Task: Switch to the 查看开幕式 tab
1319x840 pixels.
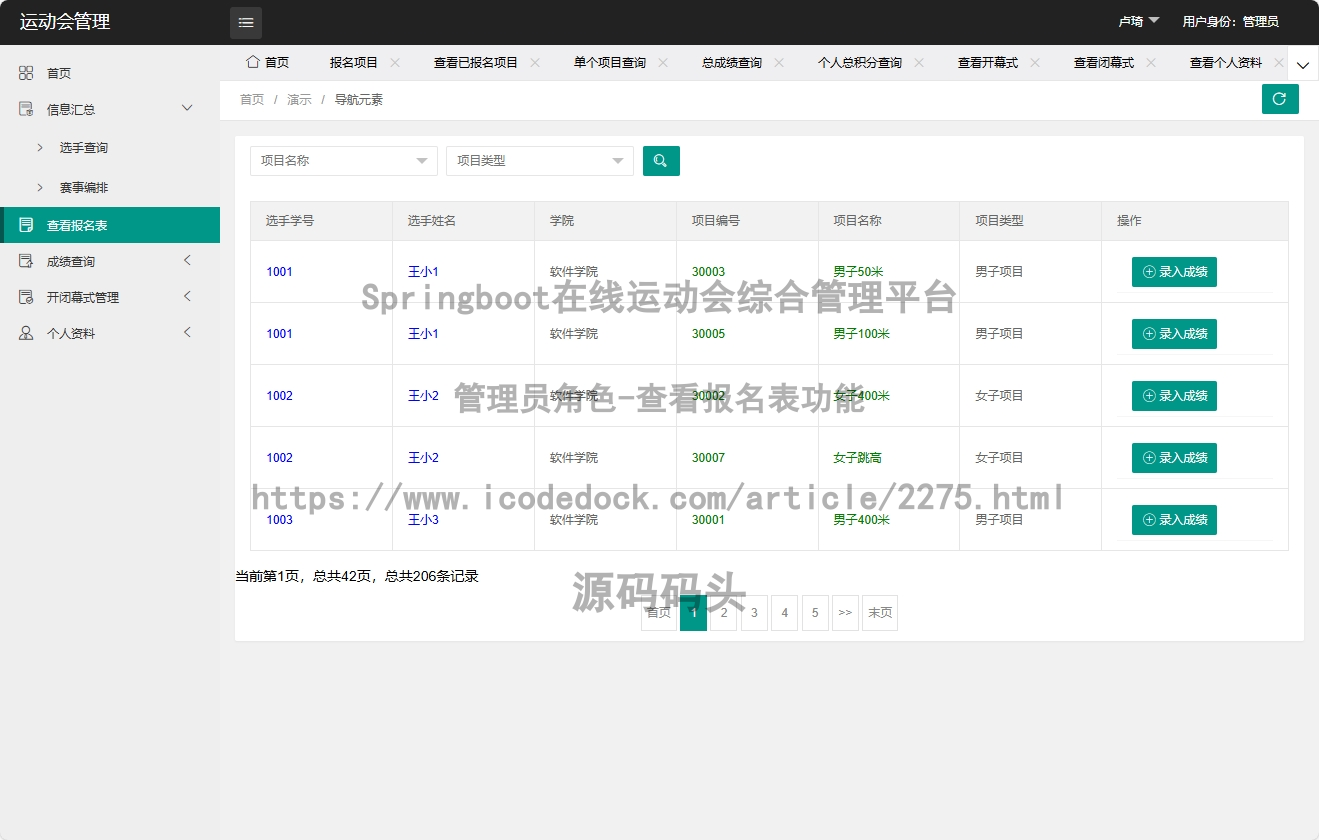Action: (988, 62)
